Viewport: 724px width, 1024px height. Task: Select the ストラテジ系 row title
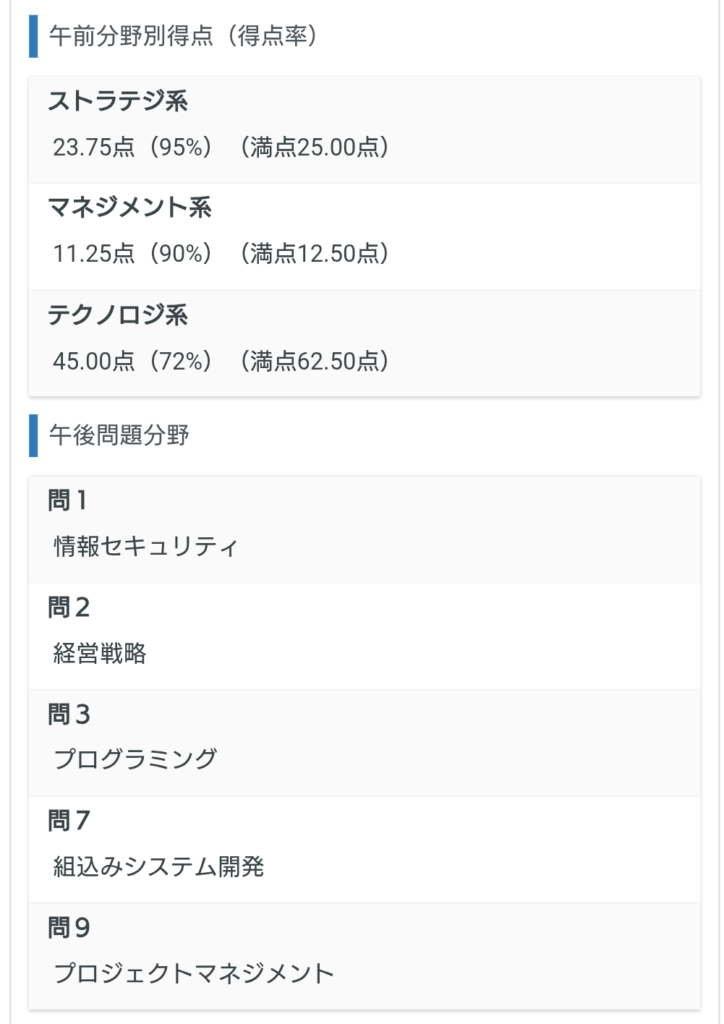tap(117, 101)
